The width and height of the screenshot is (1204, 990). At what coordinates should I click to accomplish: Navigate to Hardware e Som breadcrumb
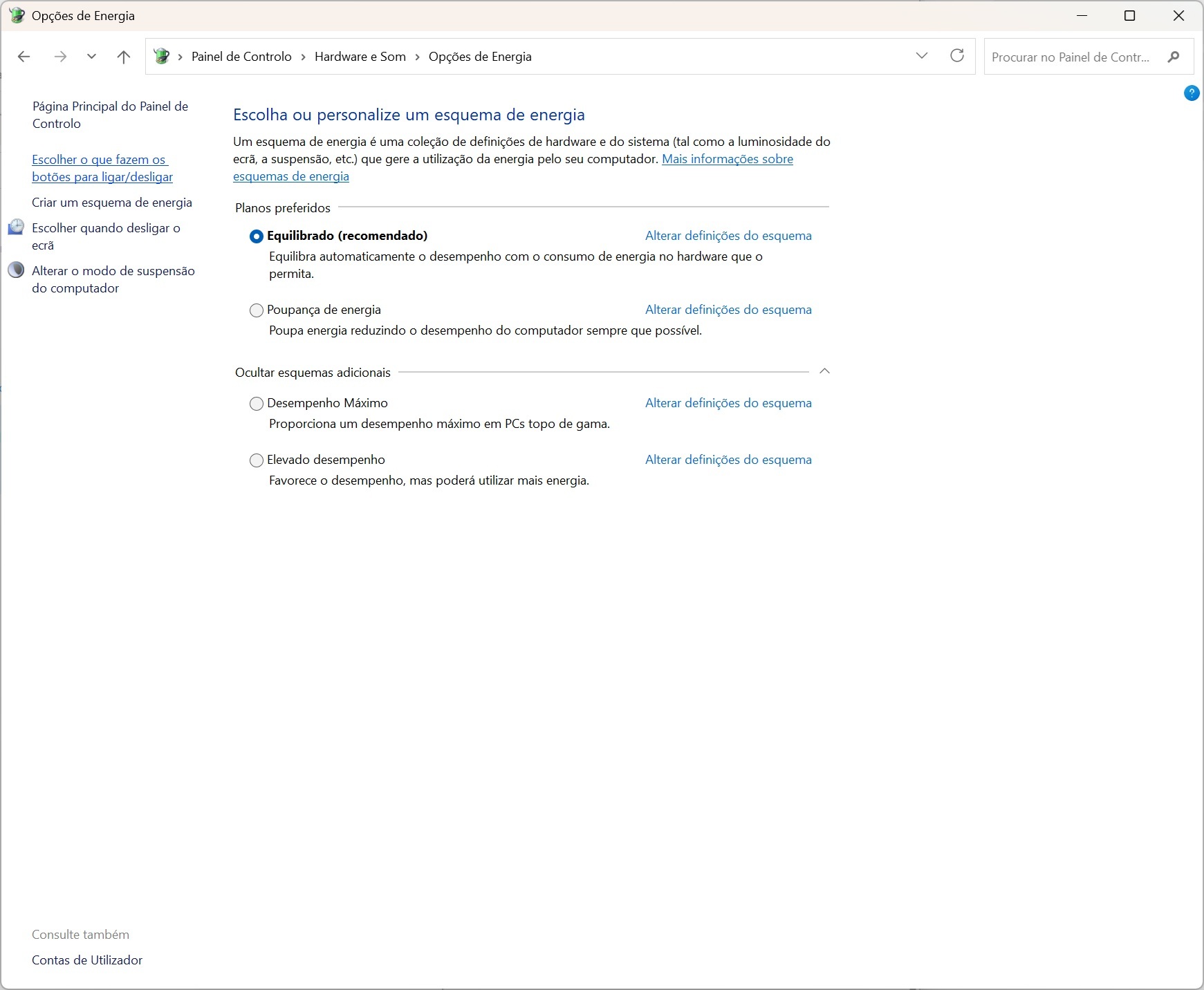click(x=360, y=57)
